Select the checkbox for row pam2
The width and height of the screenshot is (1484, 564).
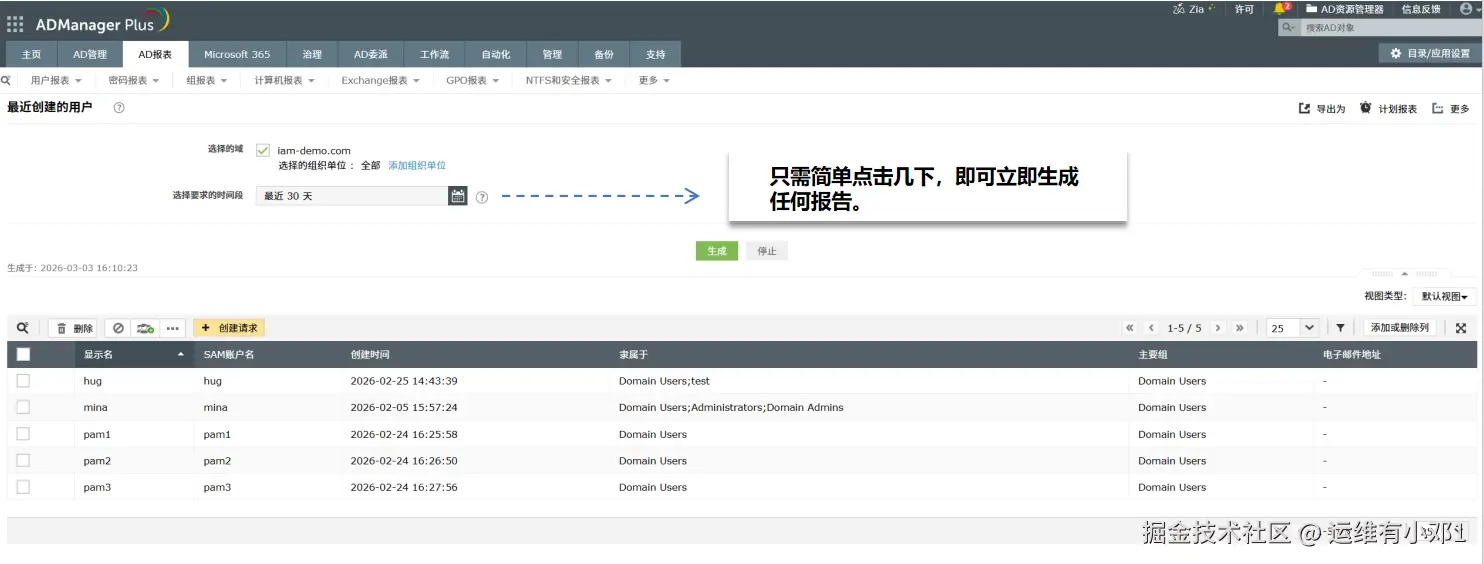click(x=23, y=461)
